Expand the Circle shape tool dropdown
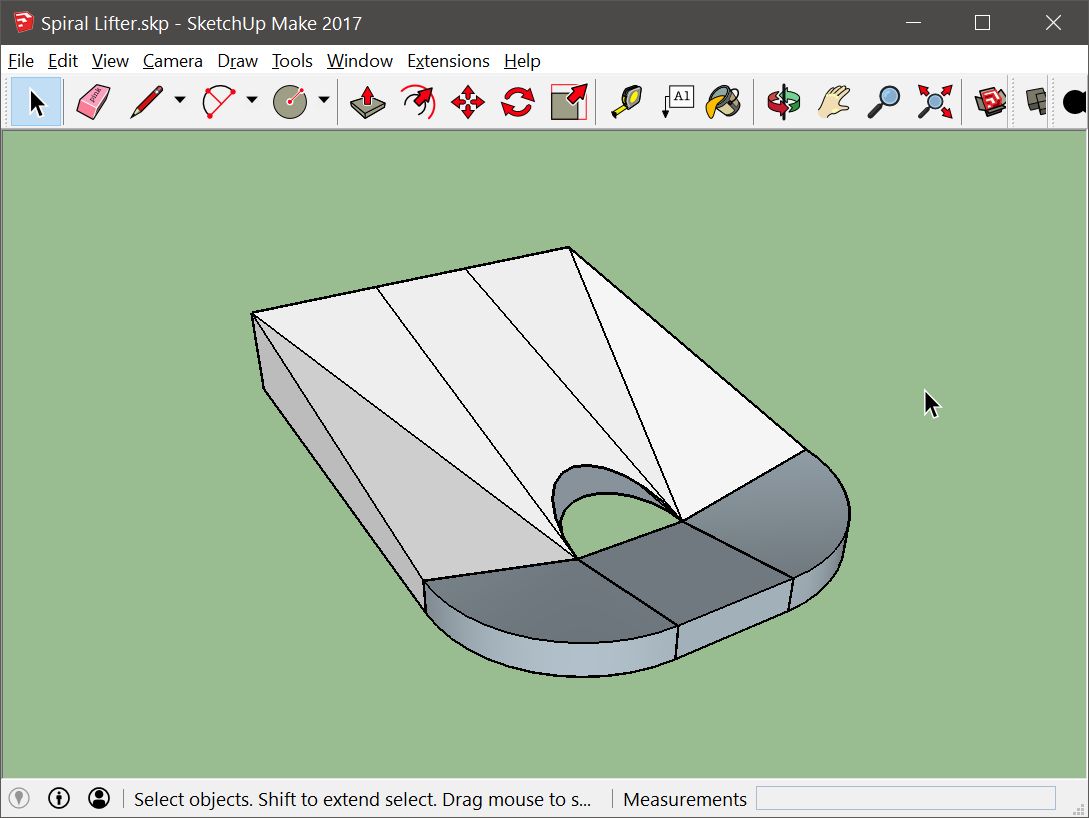Image resolution: width=1089 pixels, height=818 pixels. tap(324, 100)
